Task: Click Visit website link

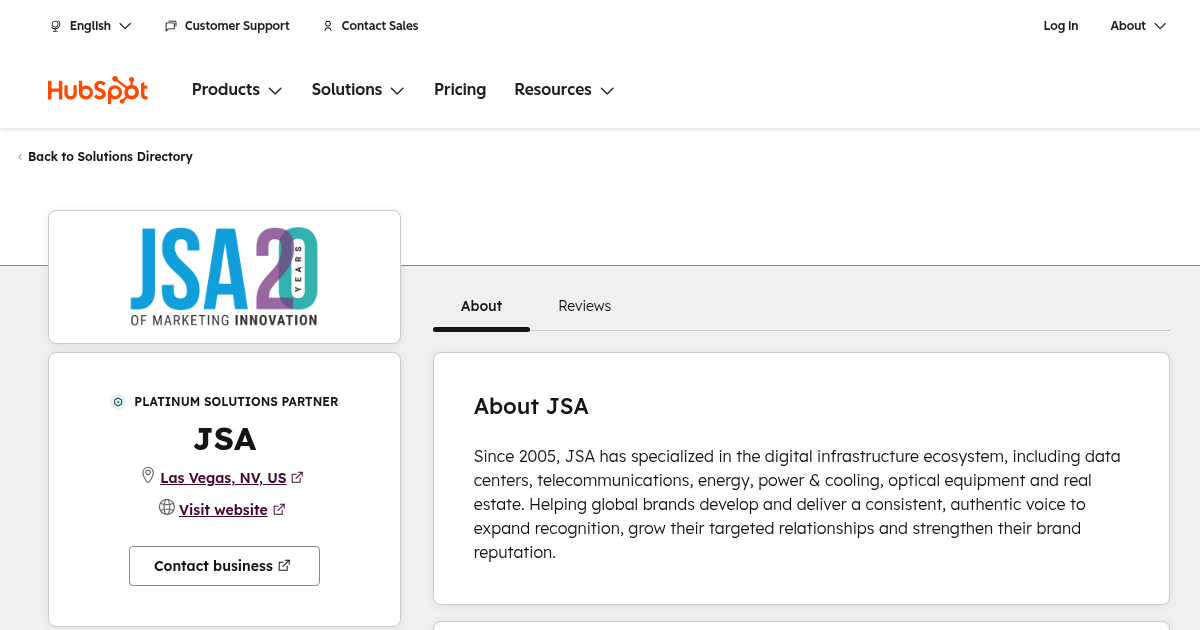Action: pos(223,510)
